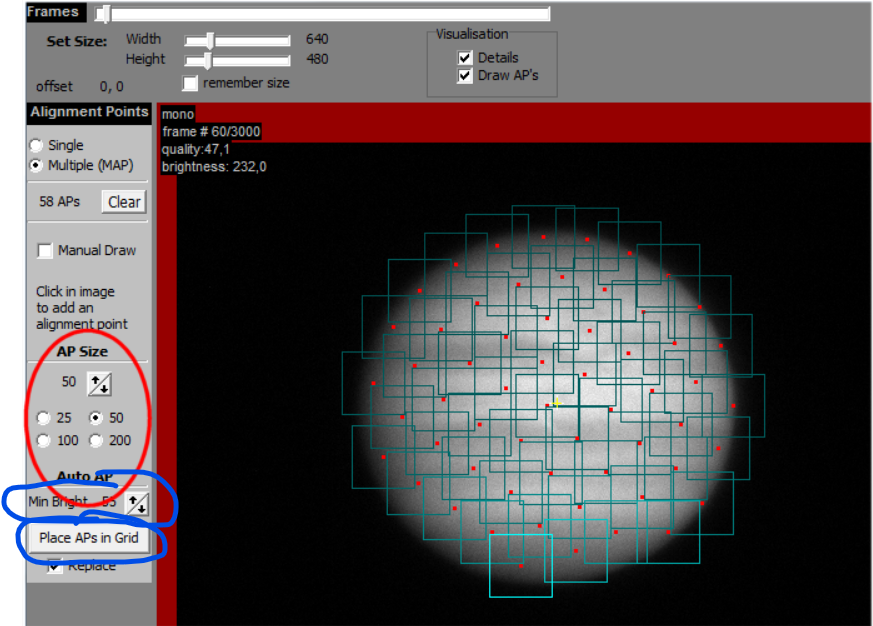
Task: Toggle the remember size checkbox
Action: (x=190, y=83)
